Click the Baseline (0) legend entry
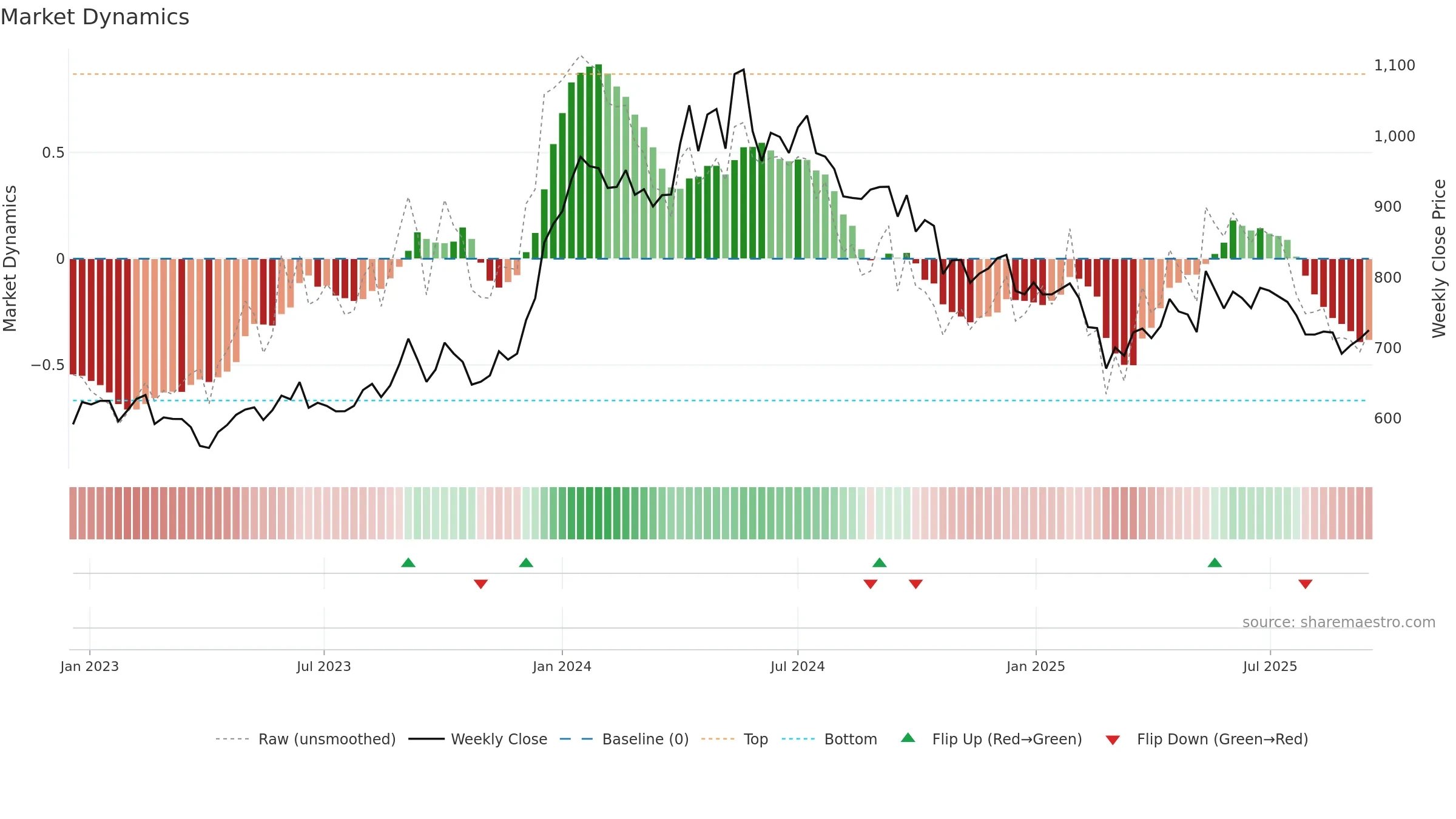 [624, 739]
